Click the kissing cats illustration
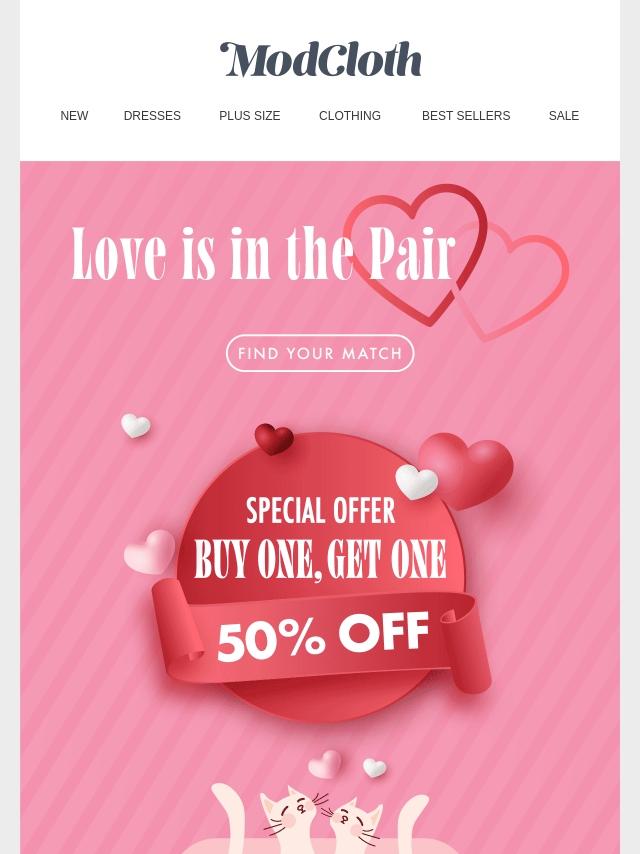This screenshot has height=854, width=640. tap(320, 819)
